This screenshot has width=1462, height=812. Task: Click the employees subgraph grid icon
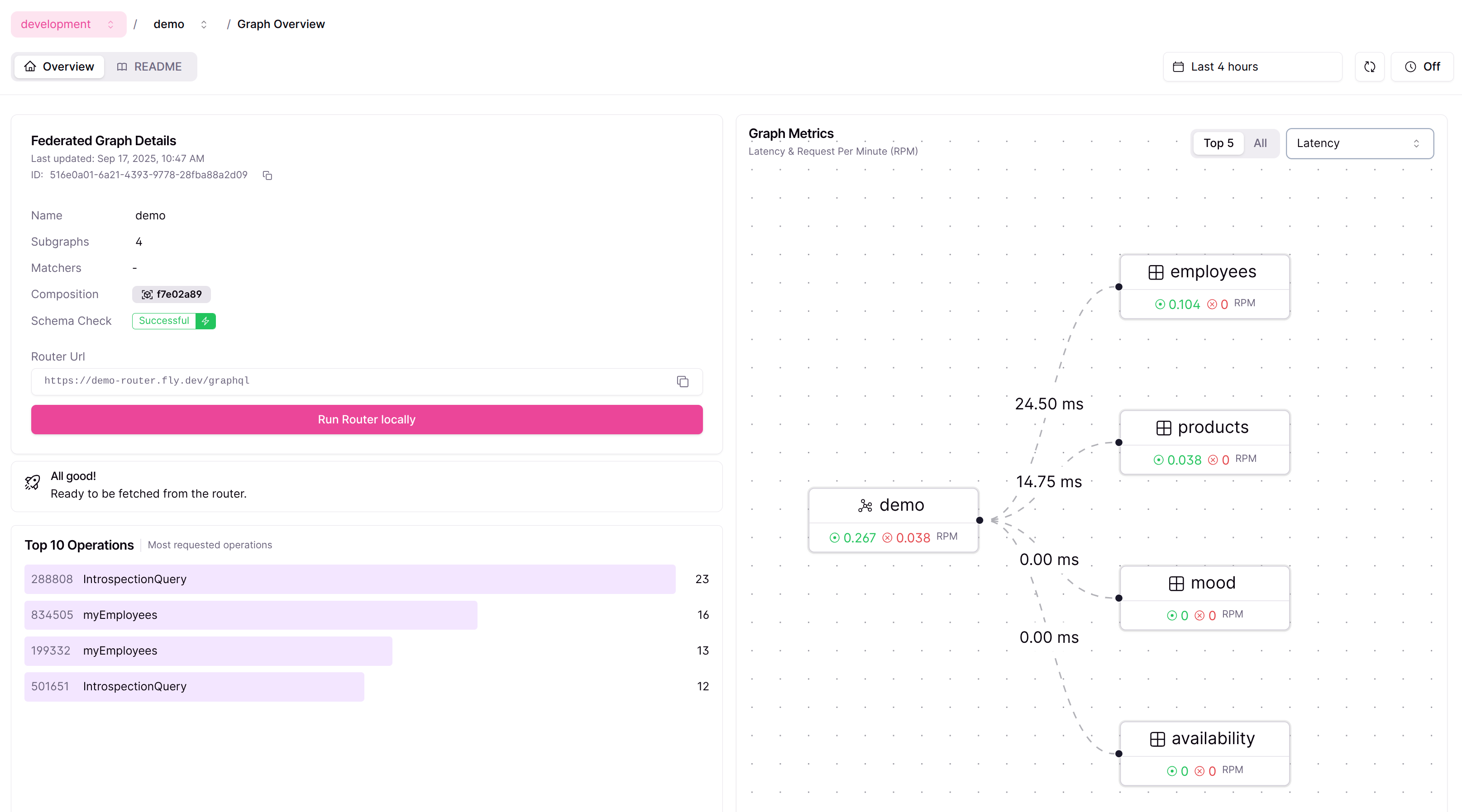point(1156,272)
